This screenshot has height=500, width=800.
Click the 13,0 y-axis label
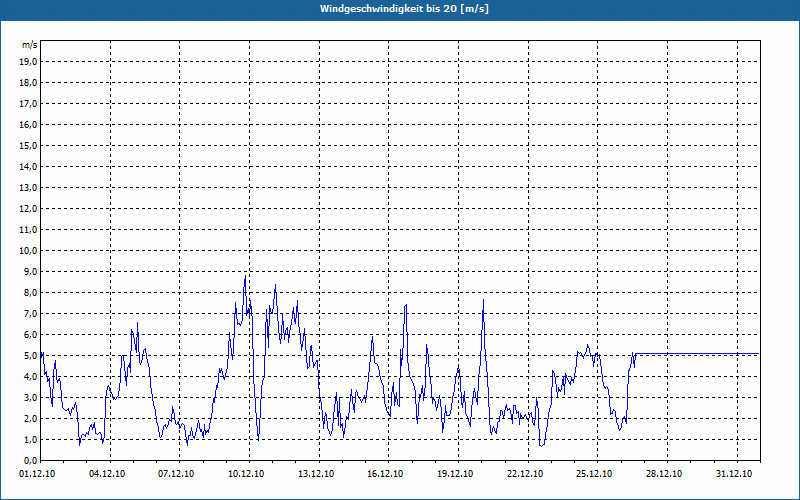29,187
